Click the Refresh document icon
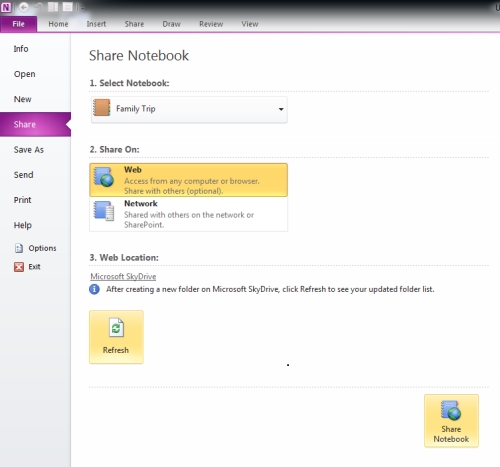500x467 pixels. (x=116, y=328)
